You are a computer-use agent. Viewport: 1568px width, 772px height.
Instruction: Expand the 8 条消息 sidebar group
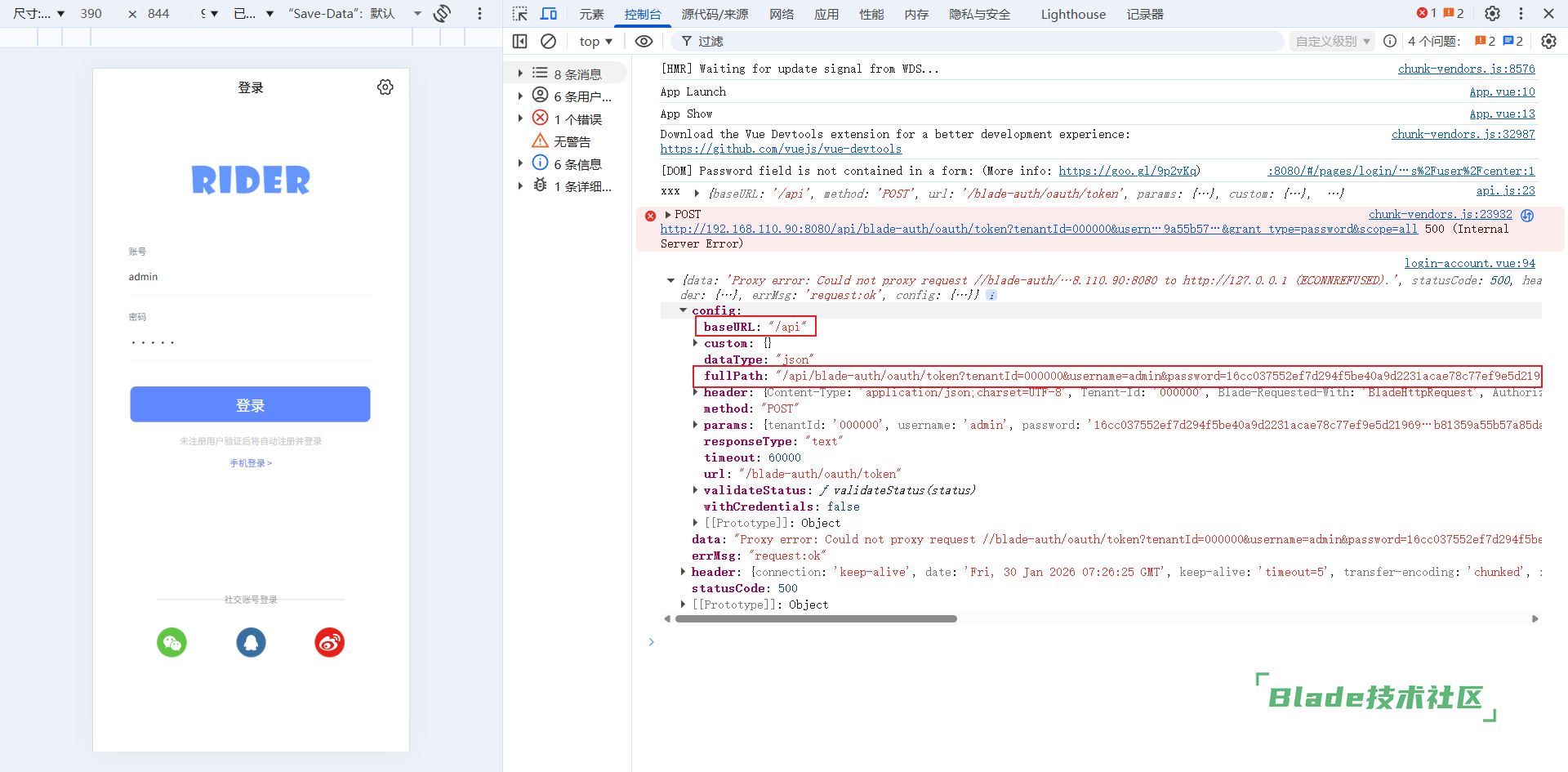[x=520, y=74]
